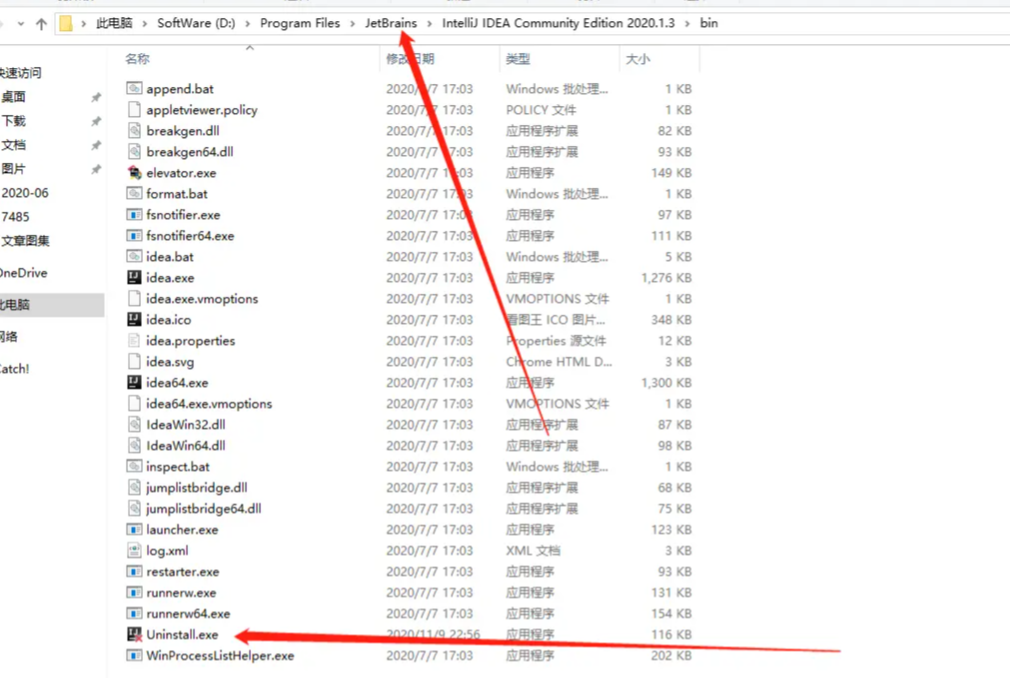
Task: Click the appletviewer.policy file icon
Action: click(x=134, y=109)
